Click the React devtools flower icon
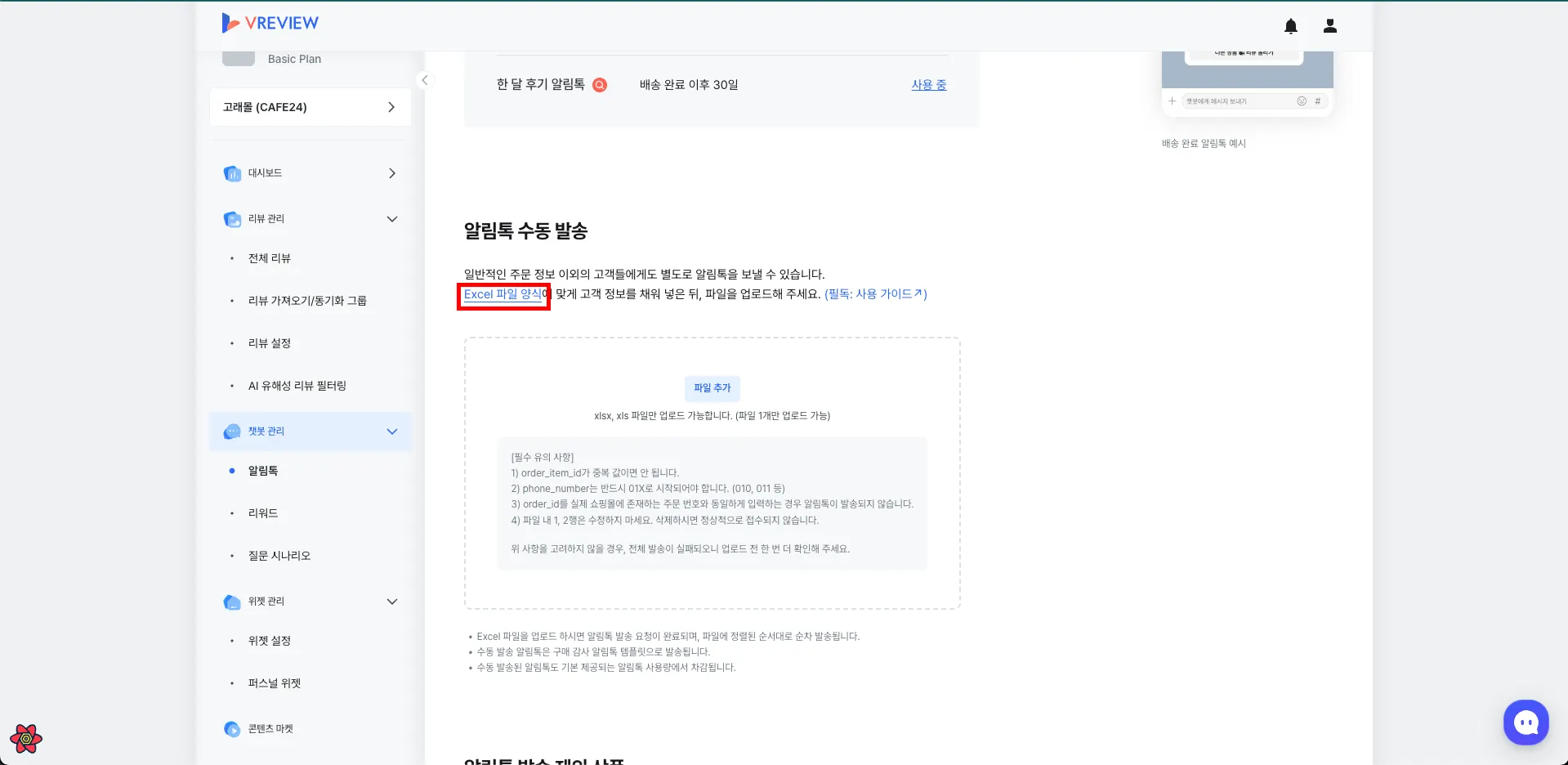Image resolution: width=1568 pixels, height=765 pixels. tap(26, 739)
